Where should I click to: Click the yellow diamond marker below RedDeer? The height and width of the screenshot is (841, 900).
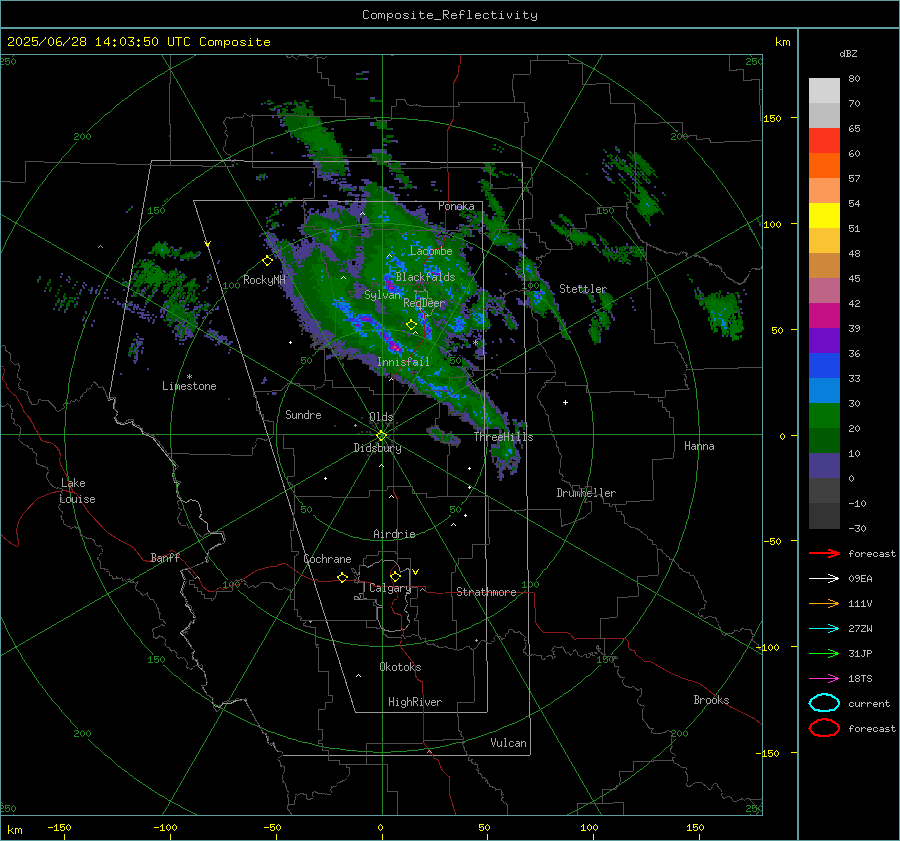[x=411, y=325]
